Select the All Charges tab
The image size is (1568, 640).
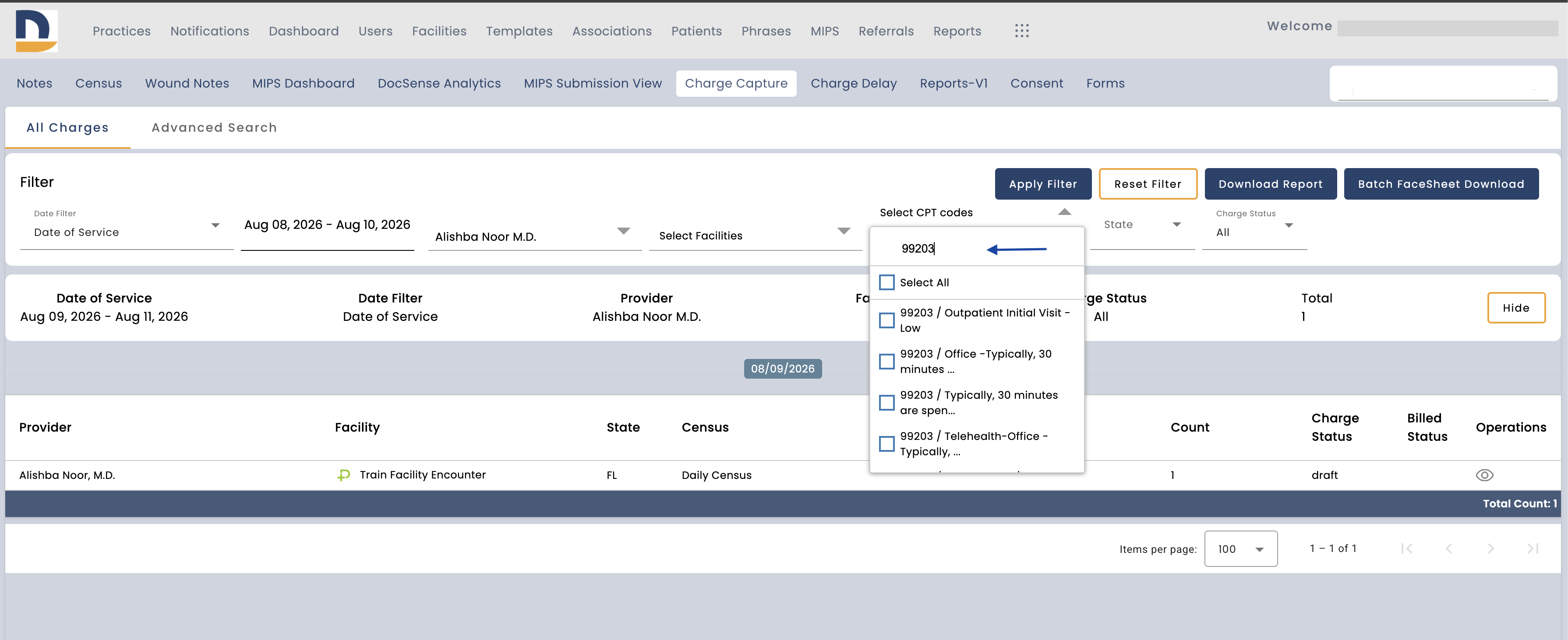67,128
